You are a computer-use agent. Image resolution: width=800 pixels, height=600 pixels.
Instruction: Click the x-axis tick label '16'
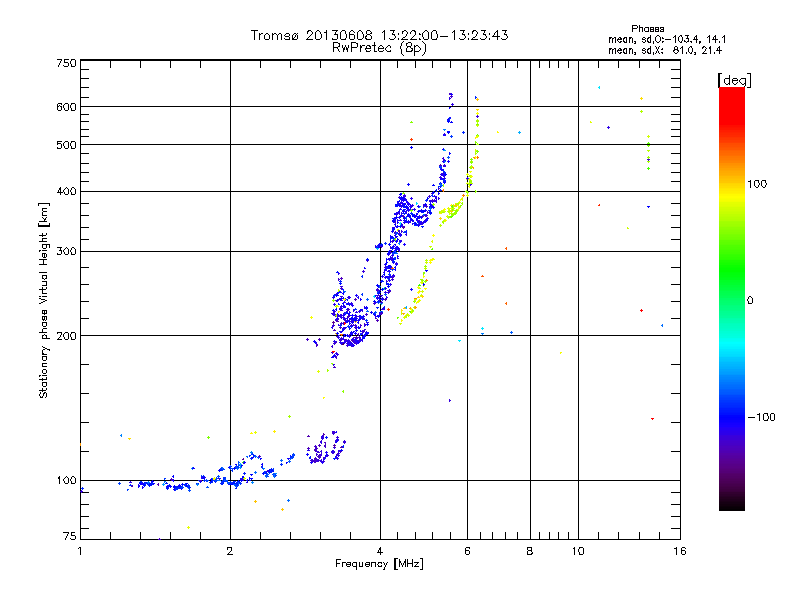coord(680,551)
